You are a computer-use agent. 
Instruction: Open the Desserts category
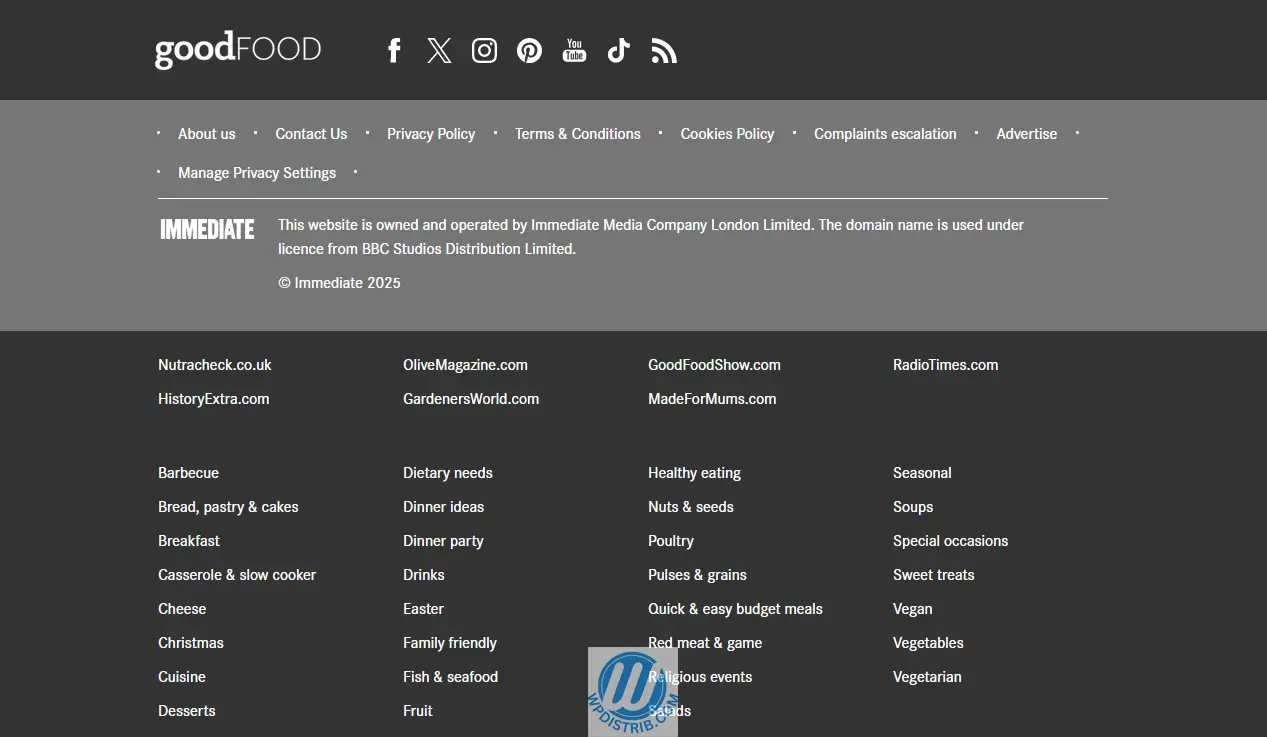187,711
